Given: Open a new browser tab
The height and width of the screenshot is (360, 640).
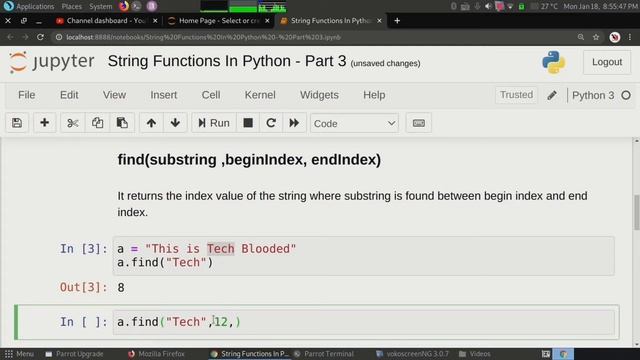Looking at the screenshot, I should coord(397,21).
